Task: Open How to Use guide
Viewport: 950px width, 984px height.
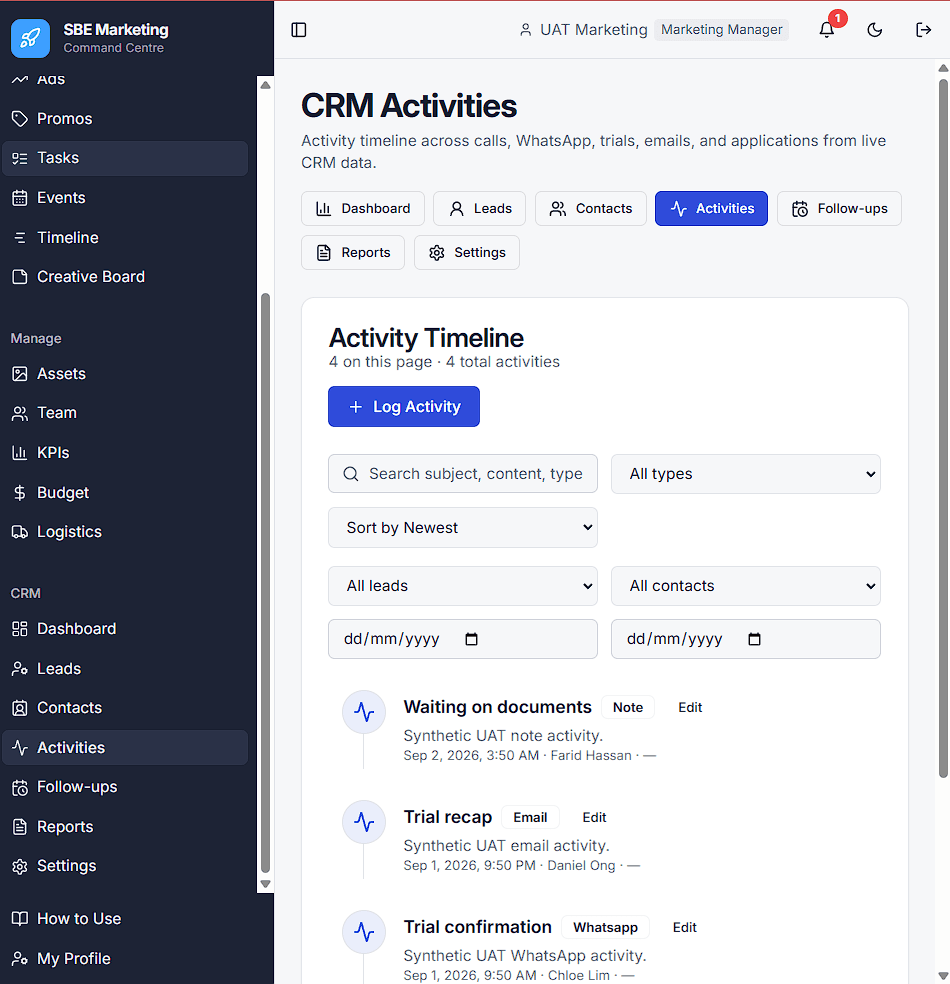Action: 125,919
